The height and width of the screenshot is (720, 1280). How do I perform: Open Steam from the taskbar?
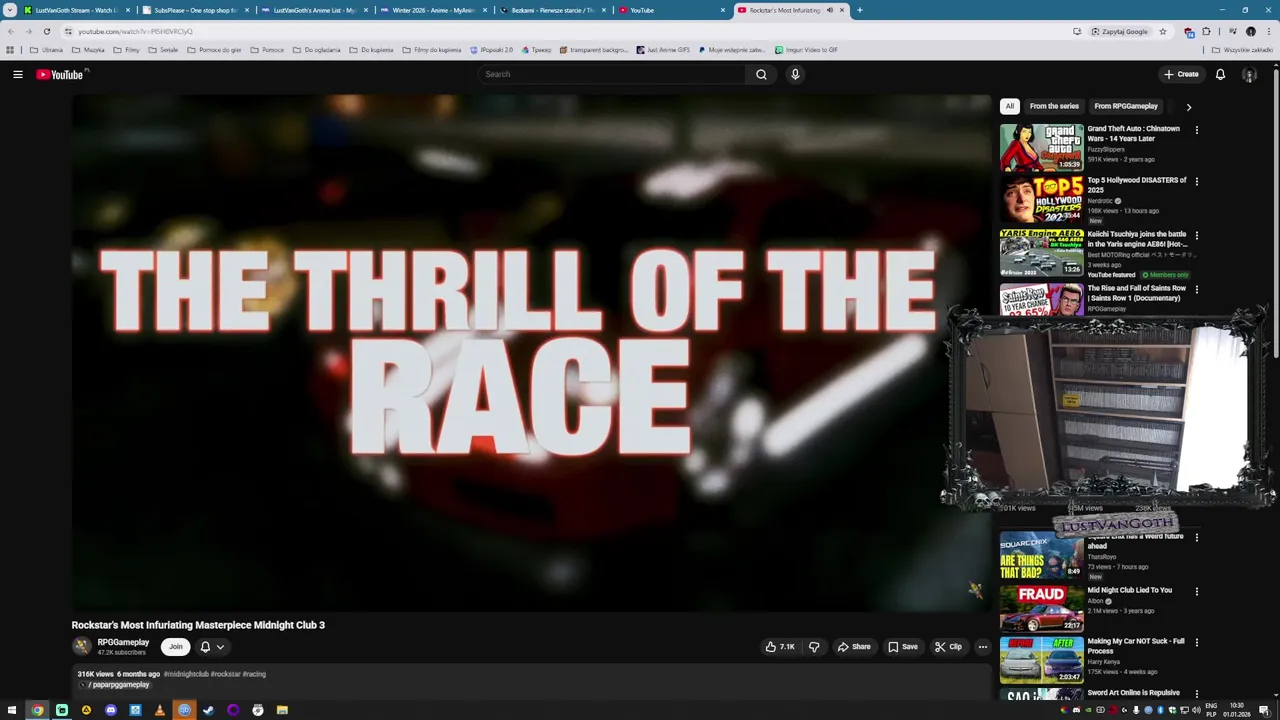point(208,710)
